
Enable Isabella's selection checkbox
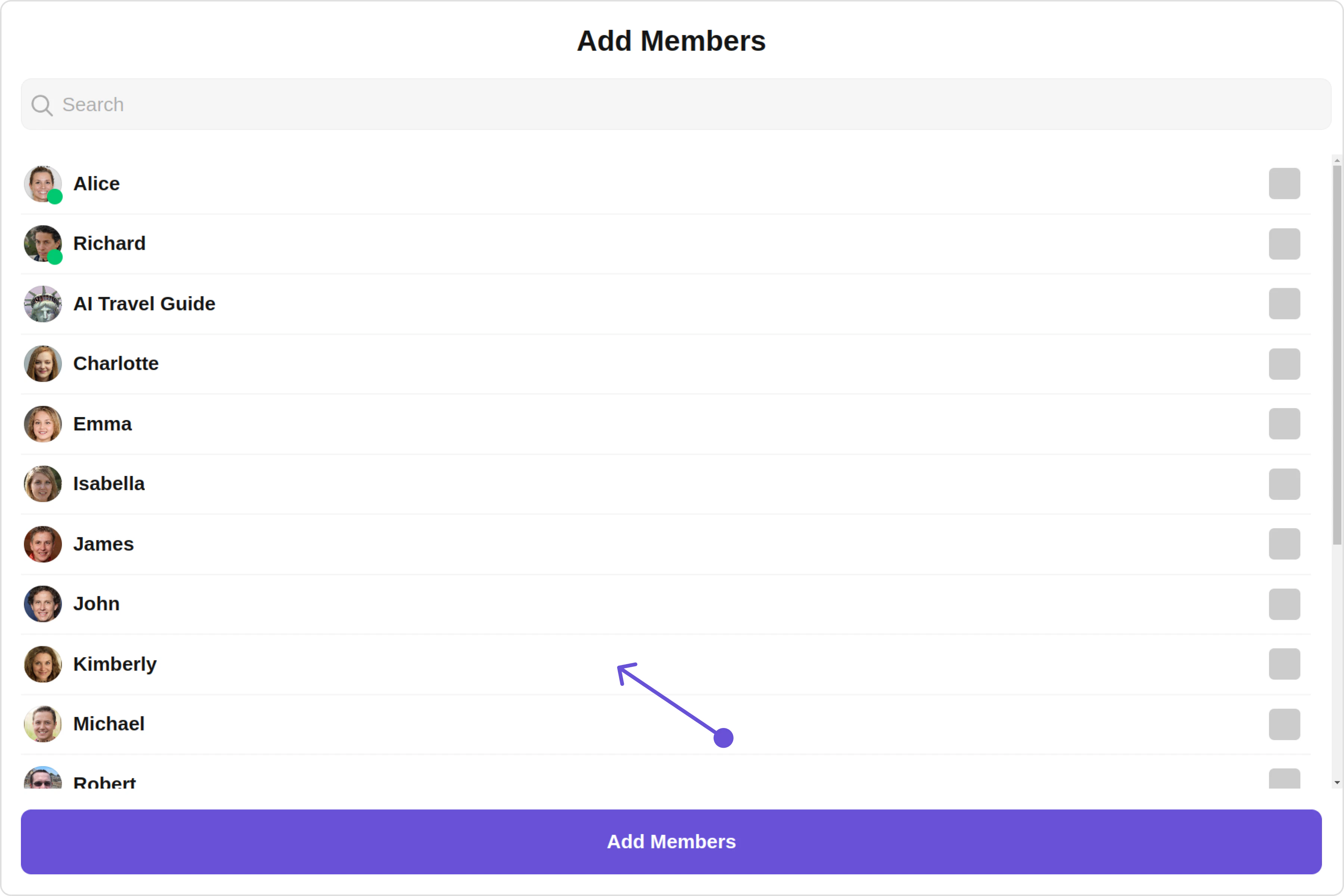coord(1284,484)
